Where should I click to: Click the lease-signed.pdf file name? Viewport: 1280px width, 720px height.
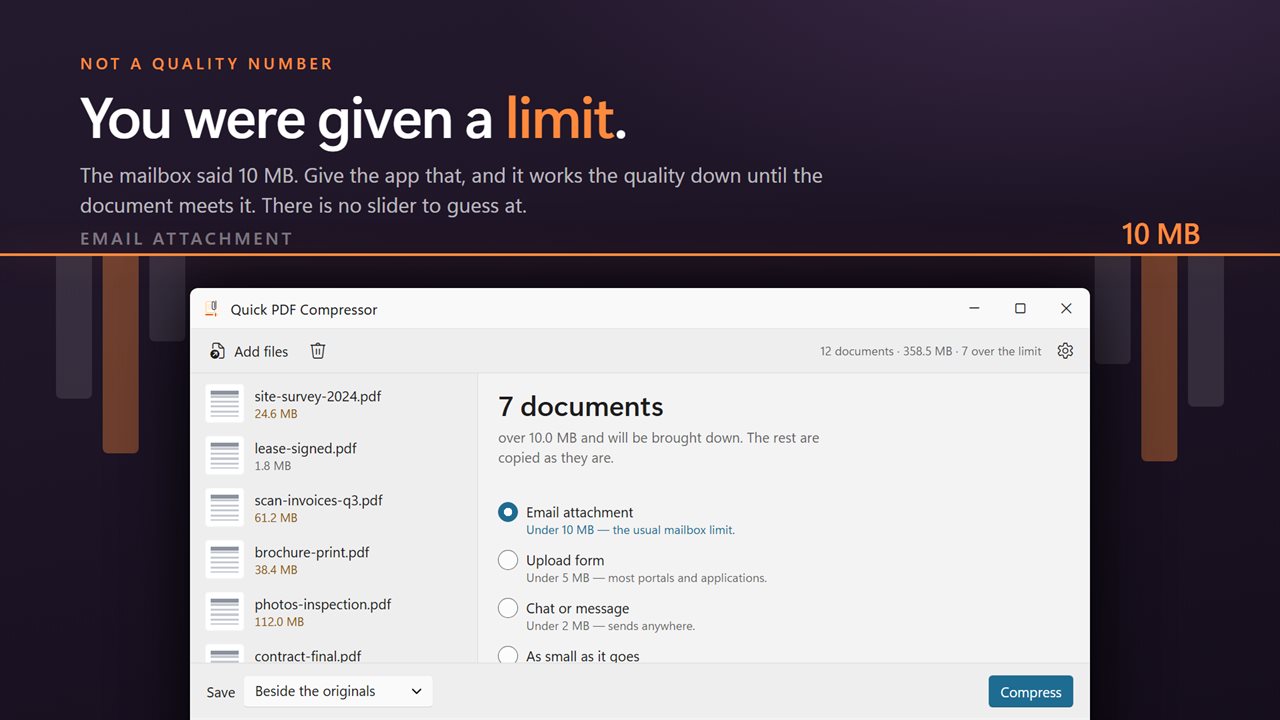tap(306, 448)
